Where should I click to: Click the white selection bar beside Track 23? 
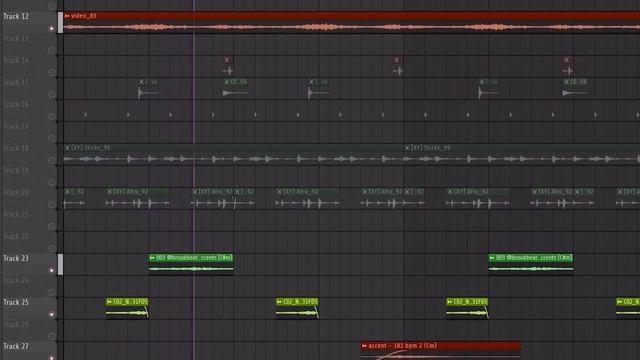tap(60, 264)
